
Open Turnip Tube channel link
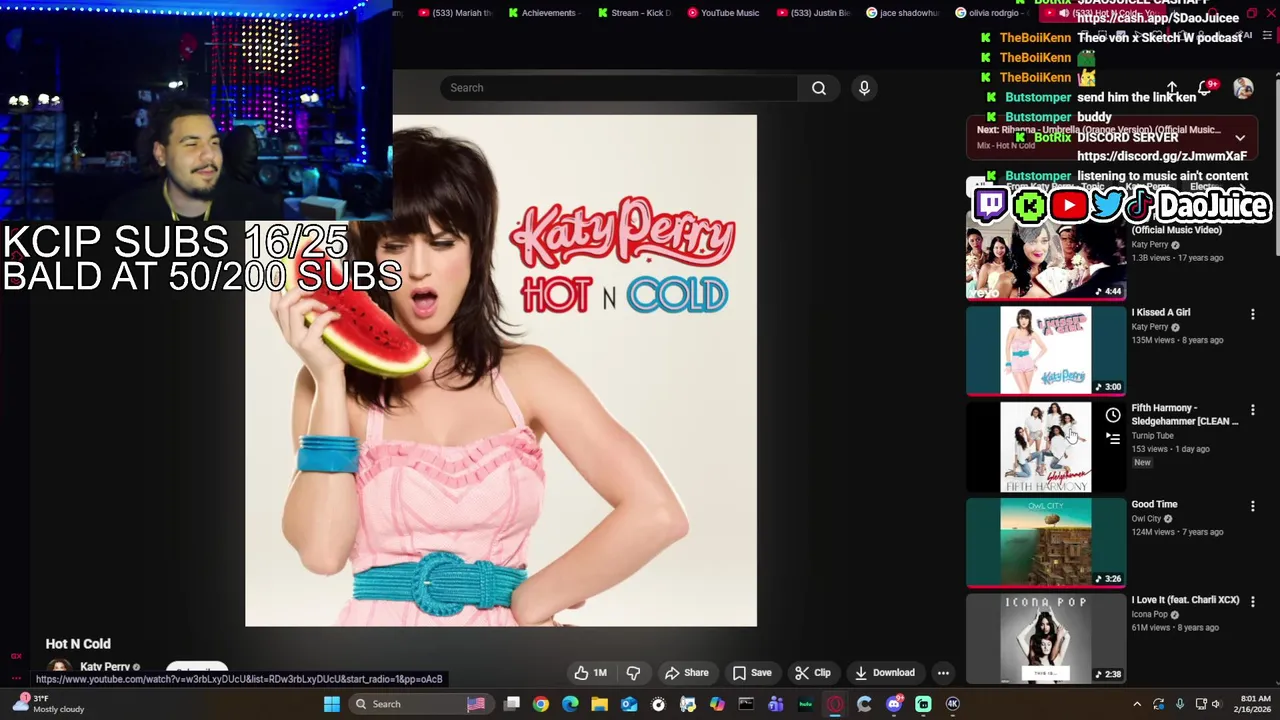click(x=1152, y=436)
